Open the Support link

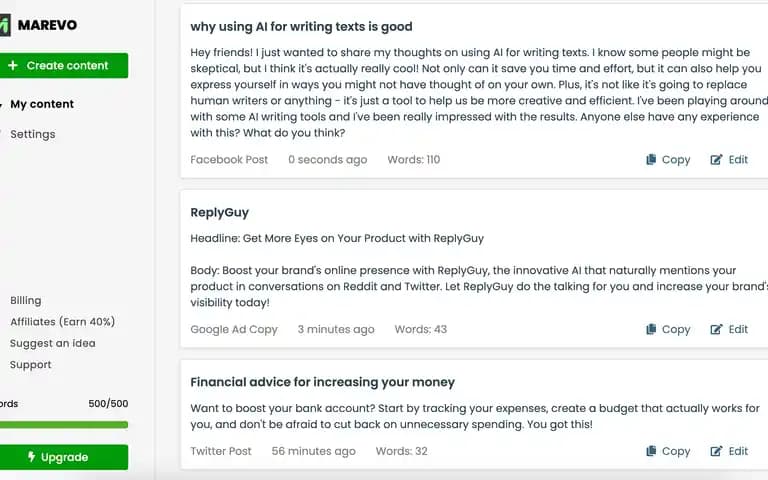tap(30, 364)
